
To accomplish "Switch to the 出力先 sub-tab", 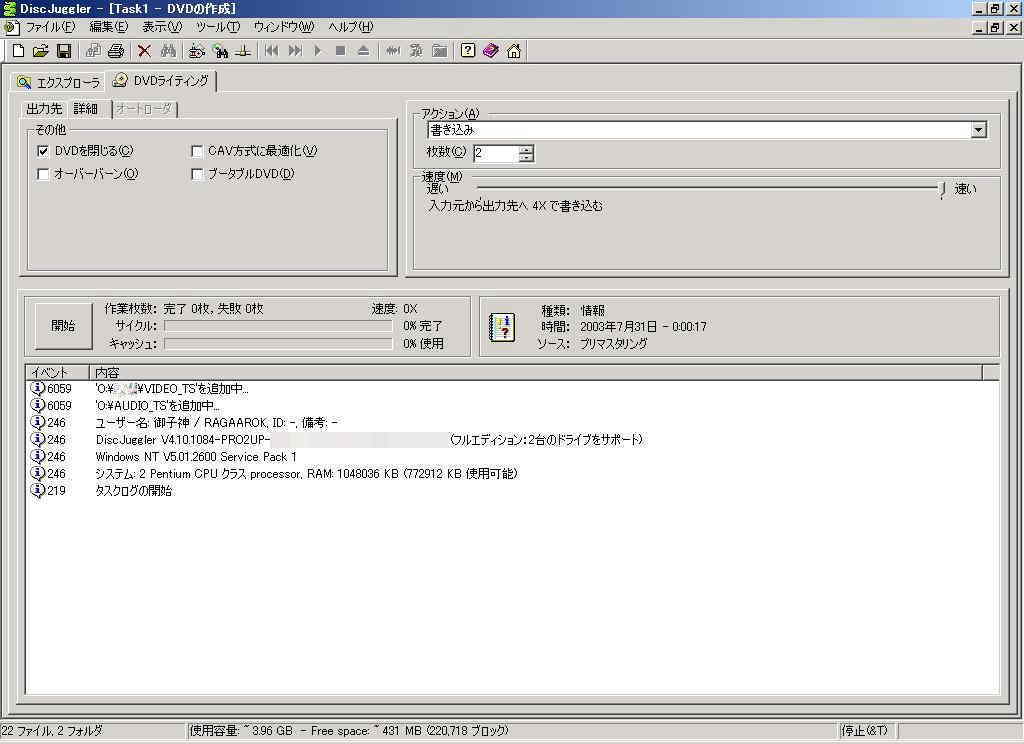I will (44, 109).
